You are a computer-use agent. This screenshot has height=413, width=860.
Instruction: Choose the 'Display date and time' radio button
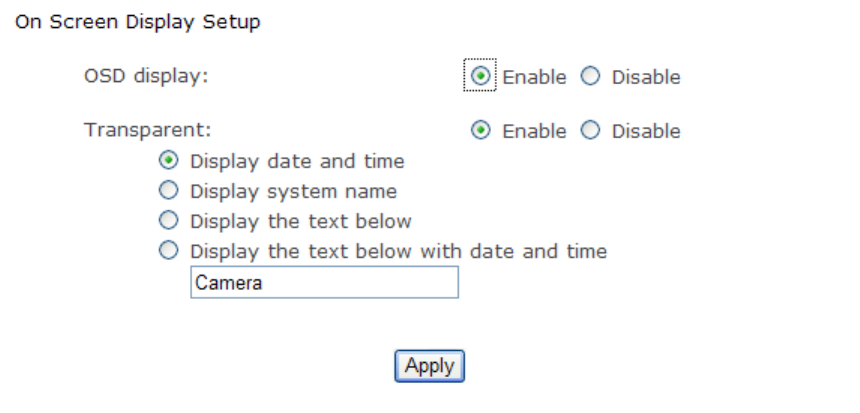pyautogui.click(x=169, y=160)
